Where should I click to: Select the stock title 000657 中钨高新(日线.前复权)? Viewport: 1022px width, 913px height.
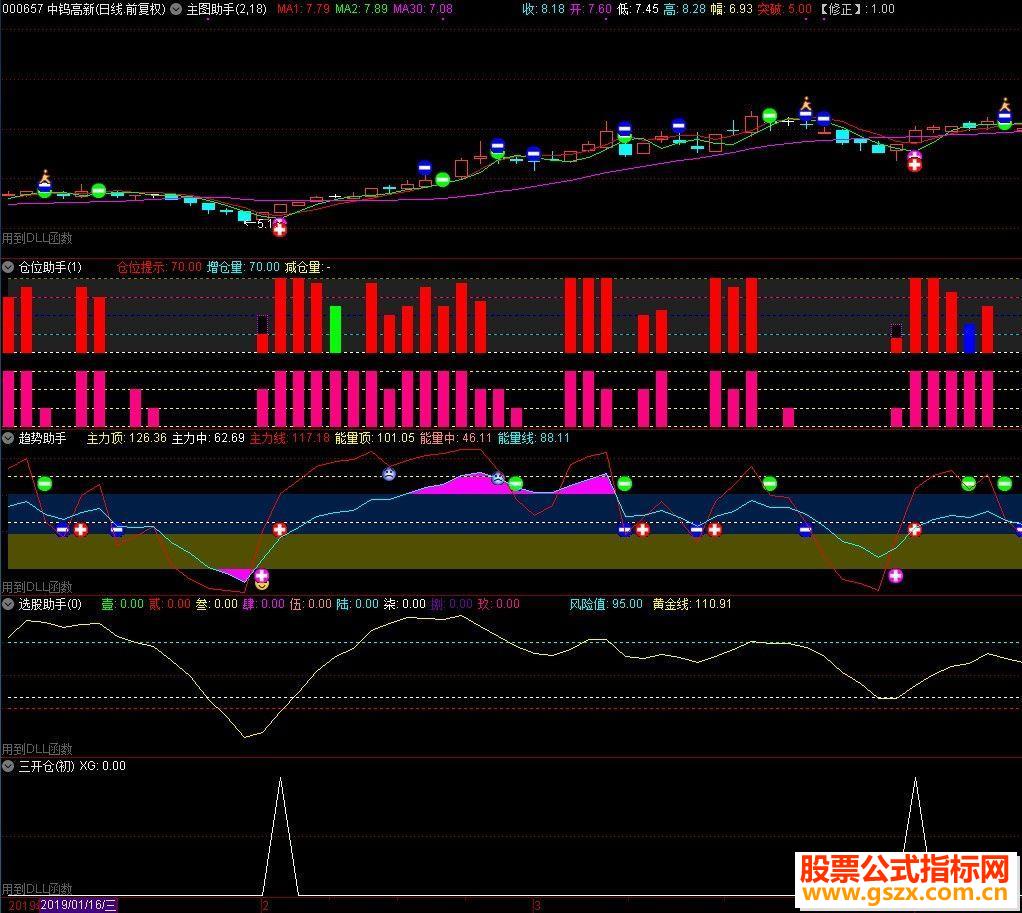click(84, 9)
